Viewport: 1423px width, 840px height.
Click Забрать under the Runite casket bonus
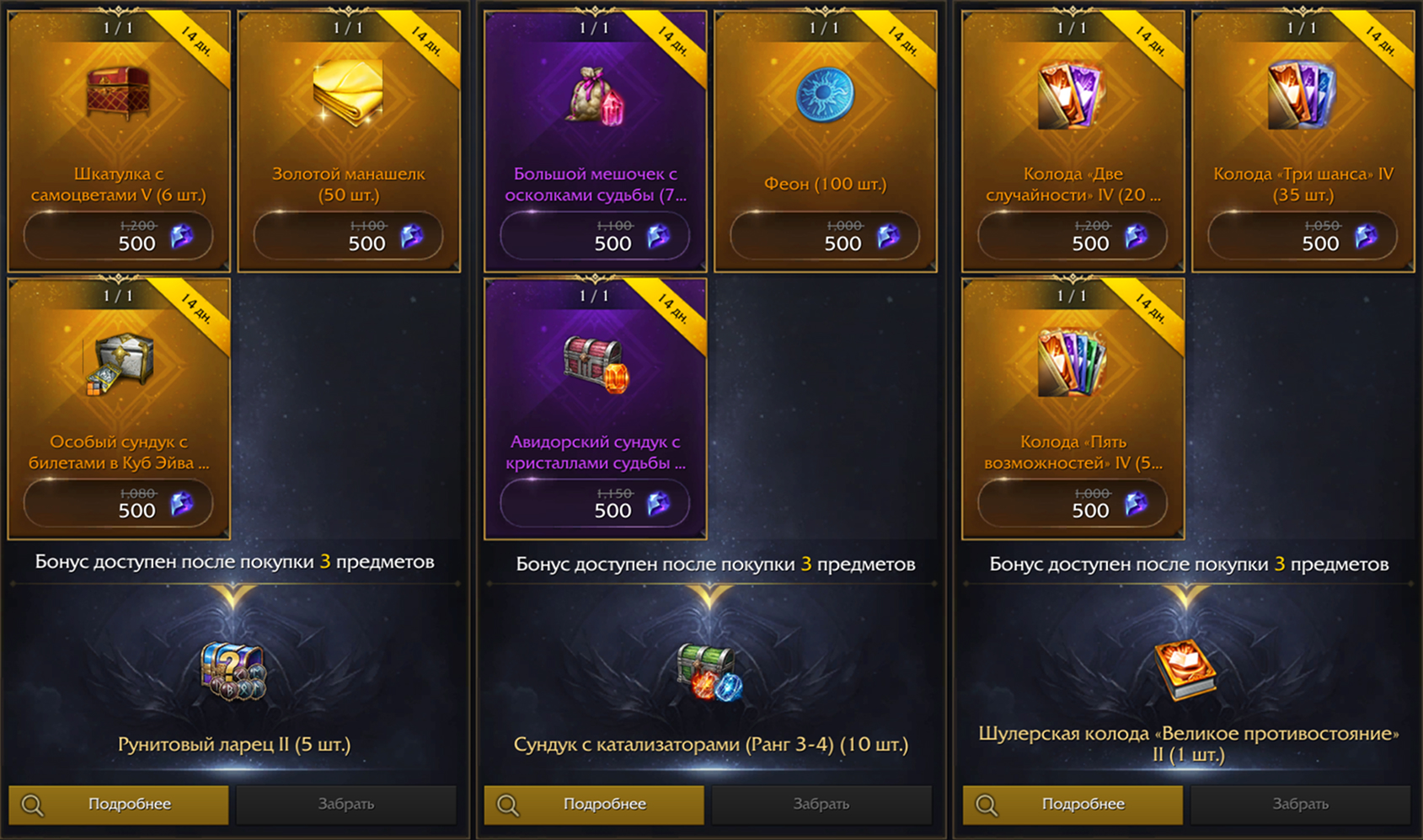[346, 805]
